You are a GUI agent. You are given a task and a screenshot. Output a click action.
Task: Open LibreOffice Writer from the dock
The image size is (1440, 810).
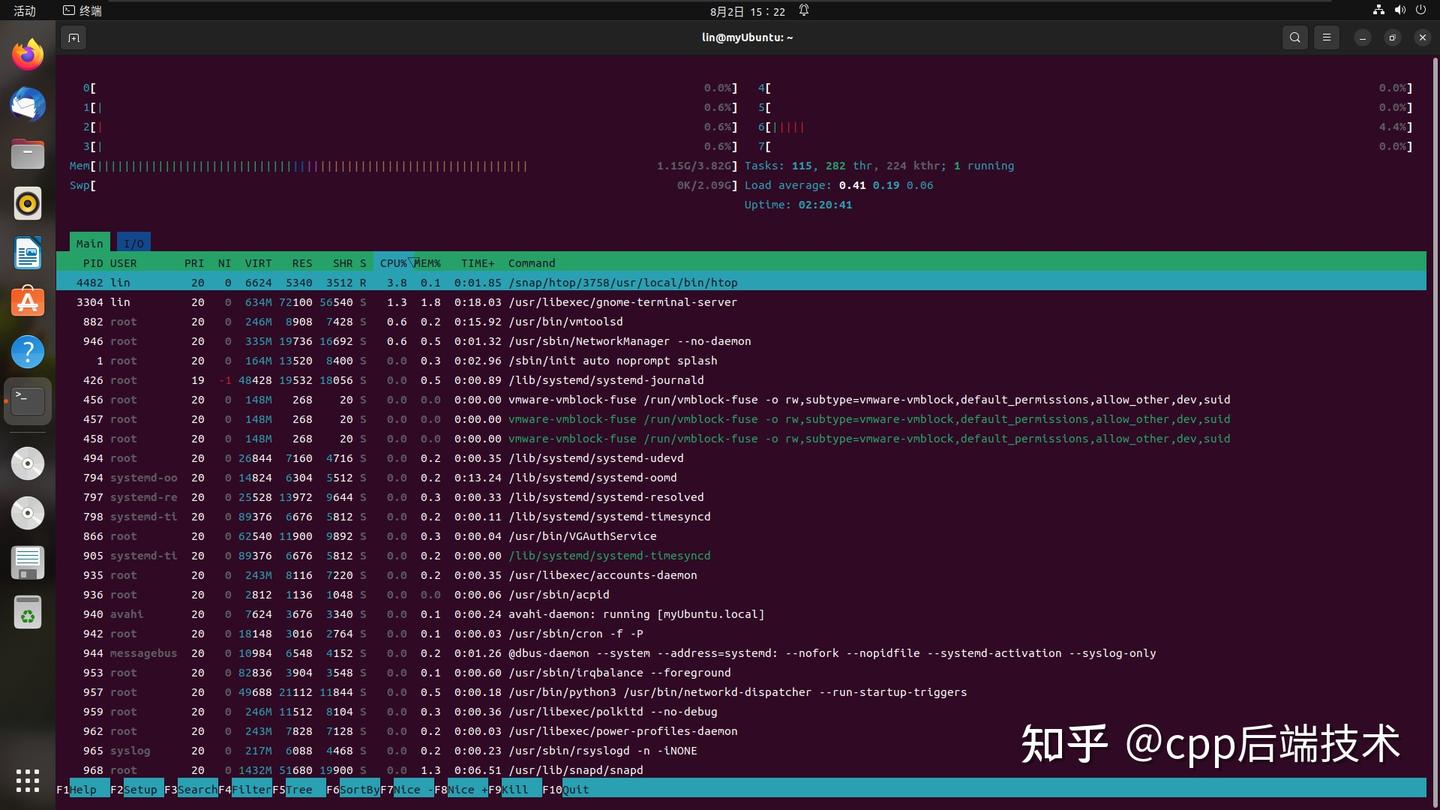point(27,252)
